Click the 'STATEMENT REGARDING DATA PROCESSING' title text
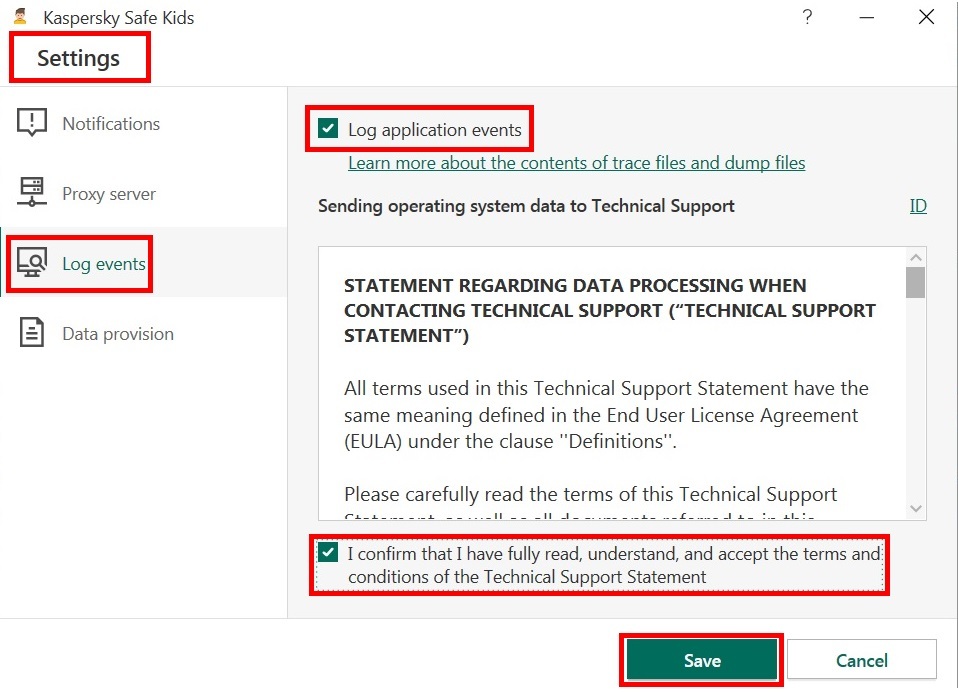The image size is (958, 692). pyautogui.click(x=610, y=310)
